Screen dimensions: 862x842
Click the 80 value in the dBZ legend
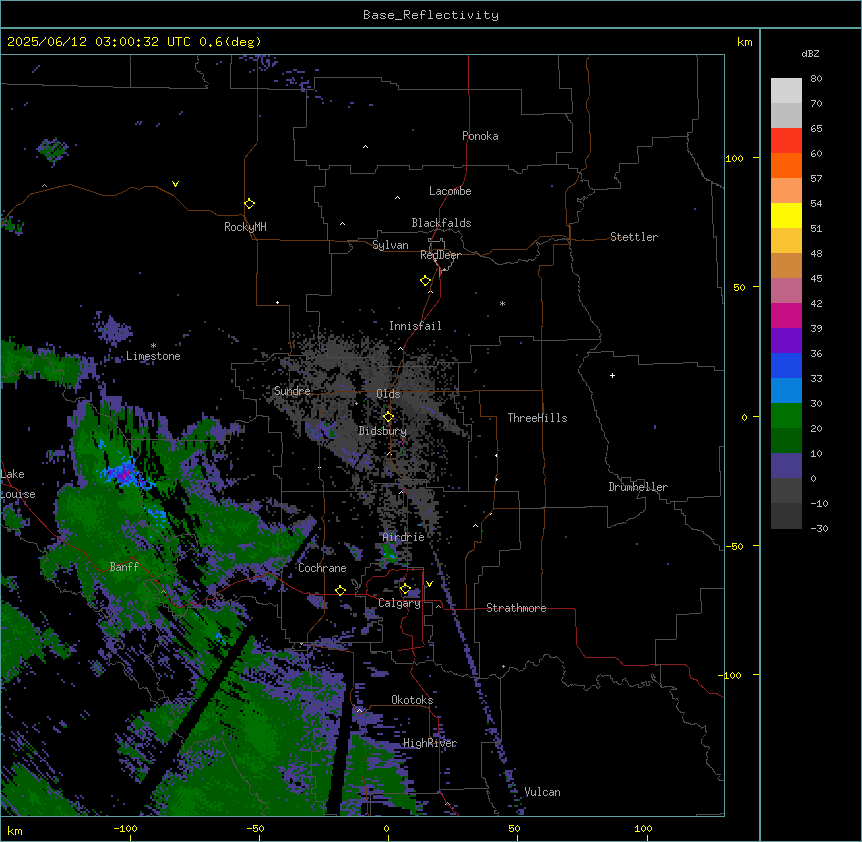(x=816, y=79)
